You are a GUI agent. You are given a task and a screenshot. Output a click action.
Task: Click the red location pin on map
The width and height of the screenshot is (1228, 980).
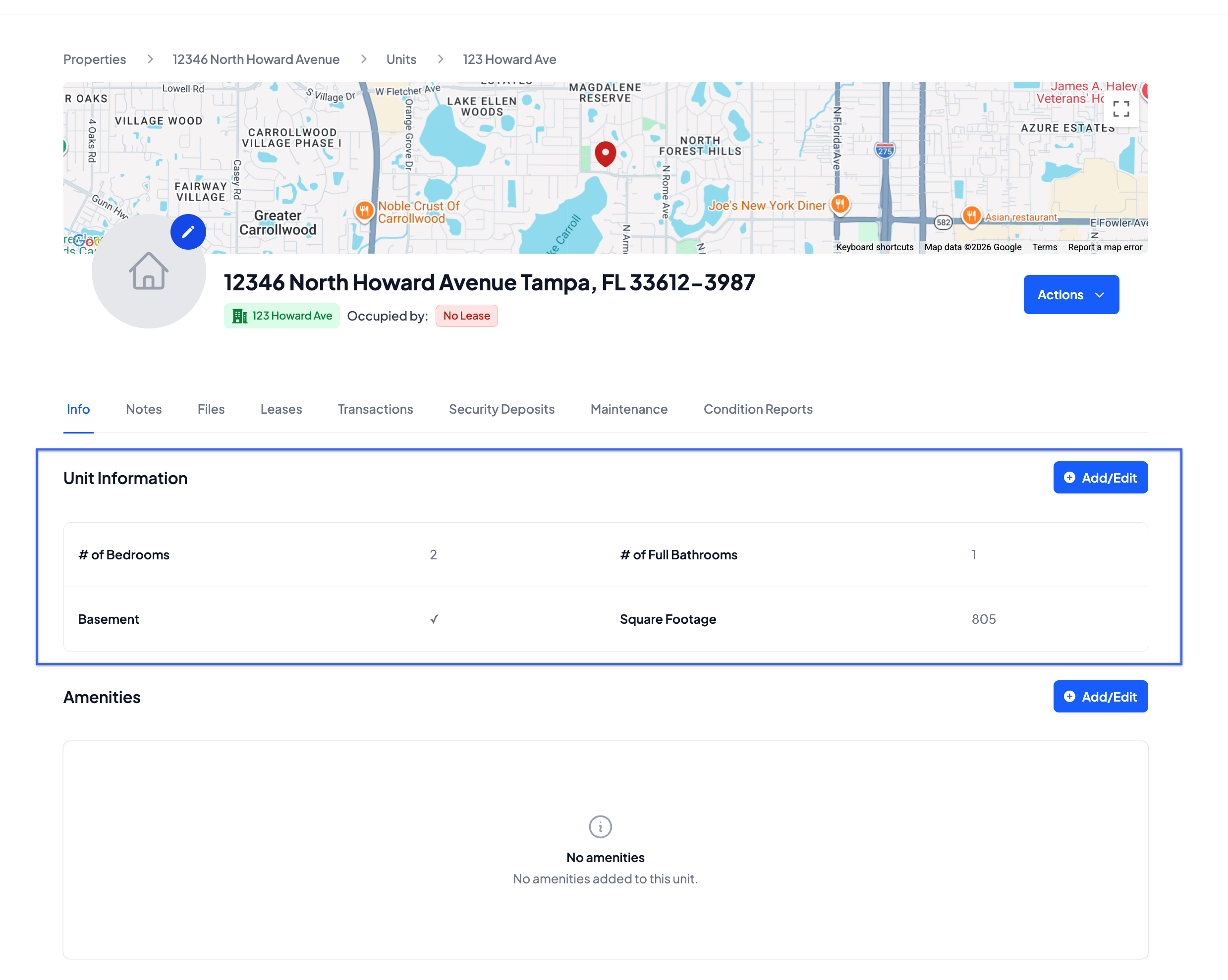pyautogui.click(x=605, y=153)
